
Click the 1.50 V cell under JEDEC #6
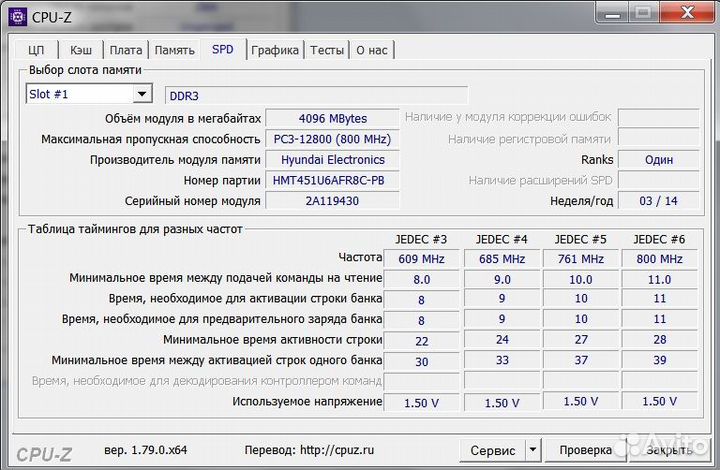(x=660, y=401)
